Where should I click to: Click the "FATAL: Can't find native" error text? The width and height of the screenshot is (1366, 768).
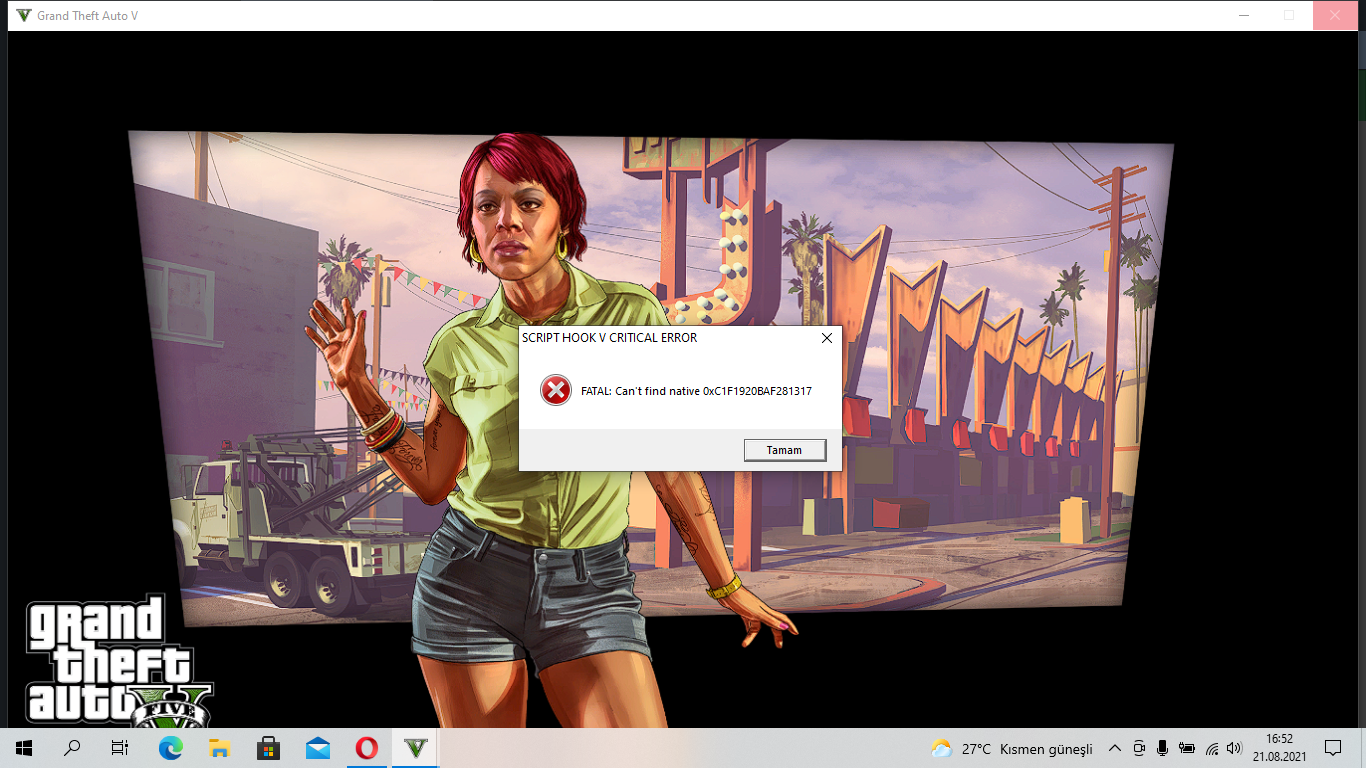coord(696,391)
